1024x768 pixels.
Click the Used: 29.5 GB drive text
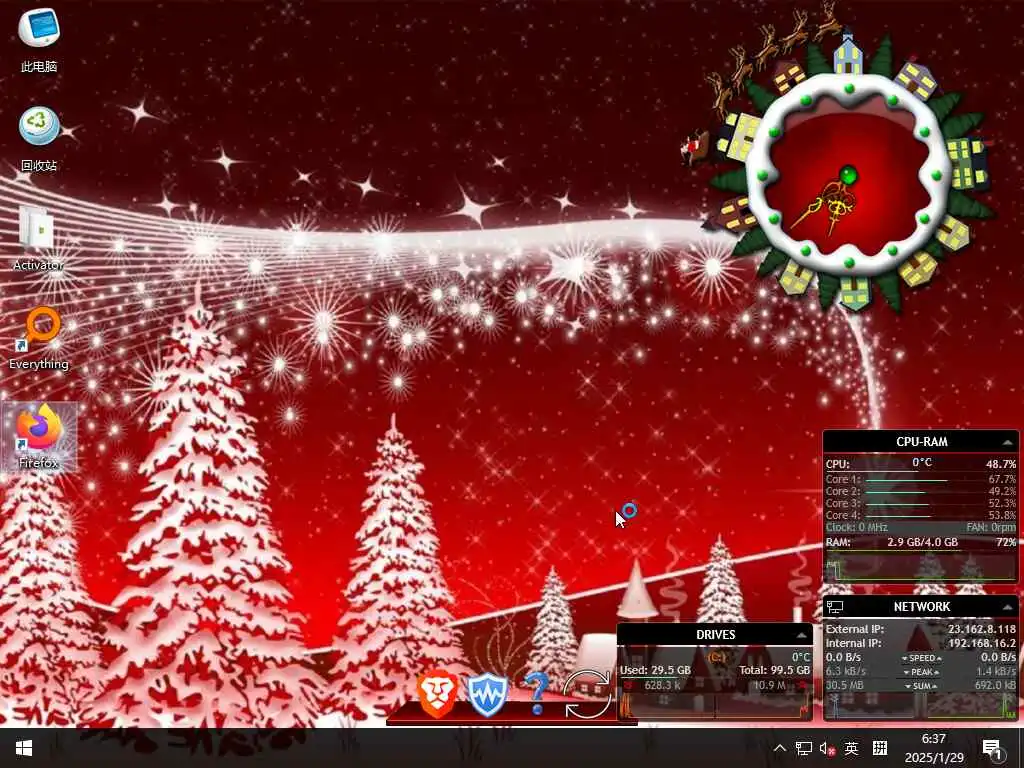click(655, 670)
